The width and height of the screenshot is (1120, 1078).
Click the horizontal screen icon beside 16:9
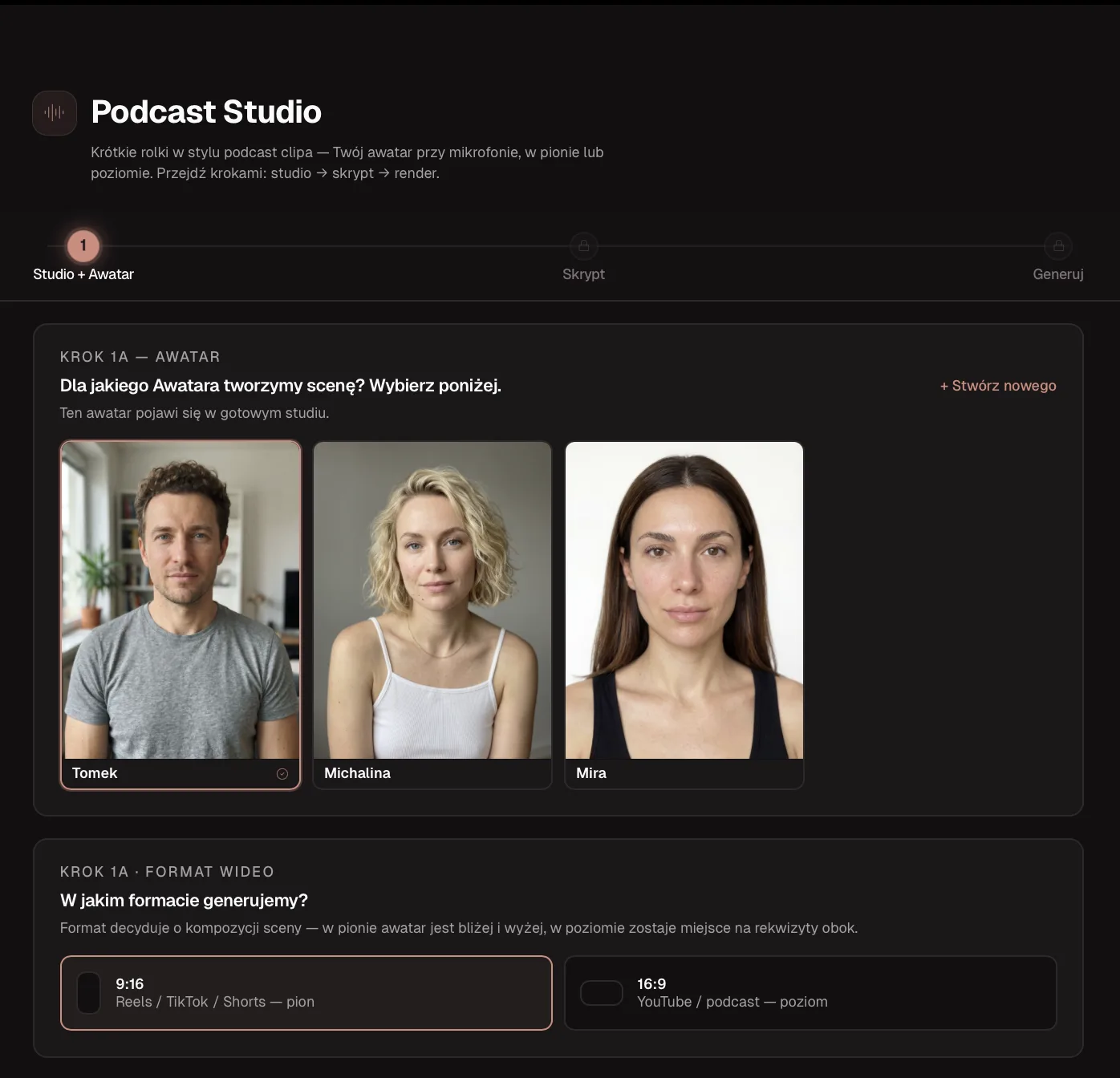601,993
